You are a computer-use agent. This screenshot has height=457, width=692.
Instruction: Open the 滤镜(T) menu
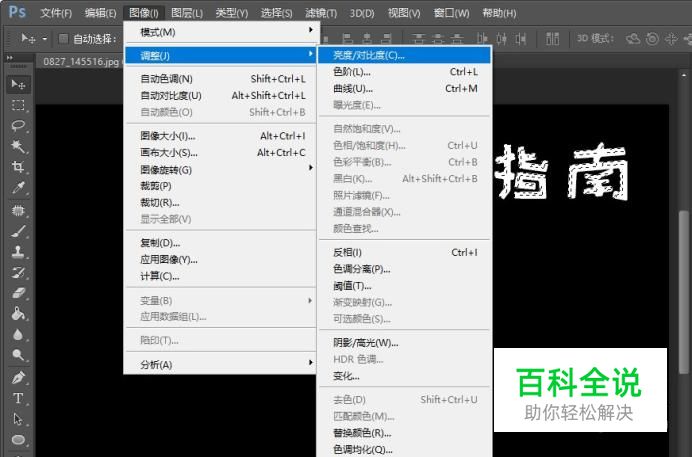click(x=321, y=13)
